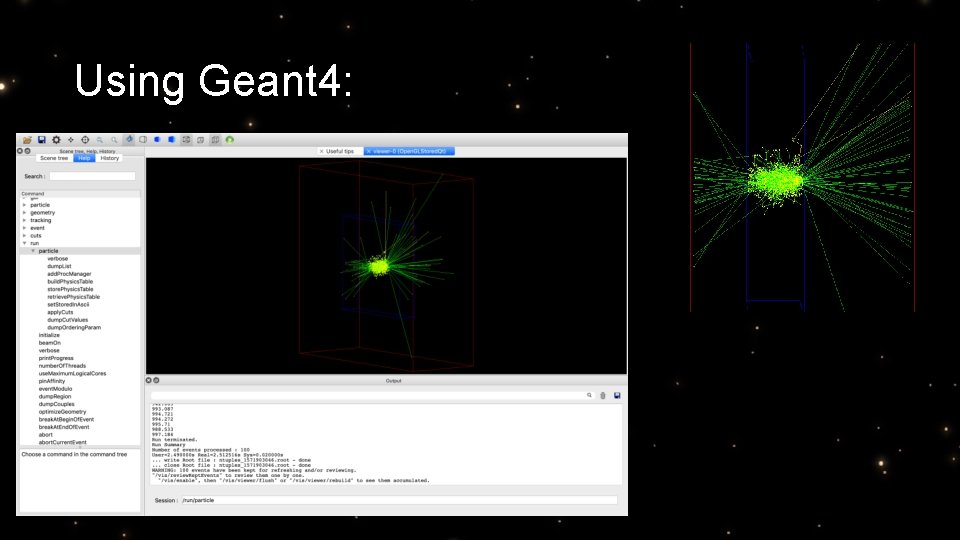Expand the cuts command node
960x540 pixels.
coord(24,236)
